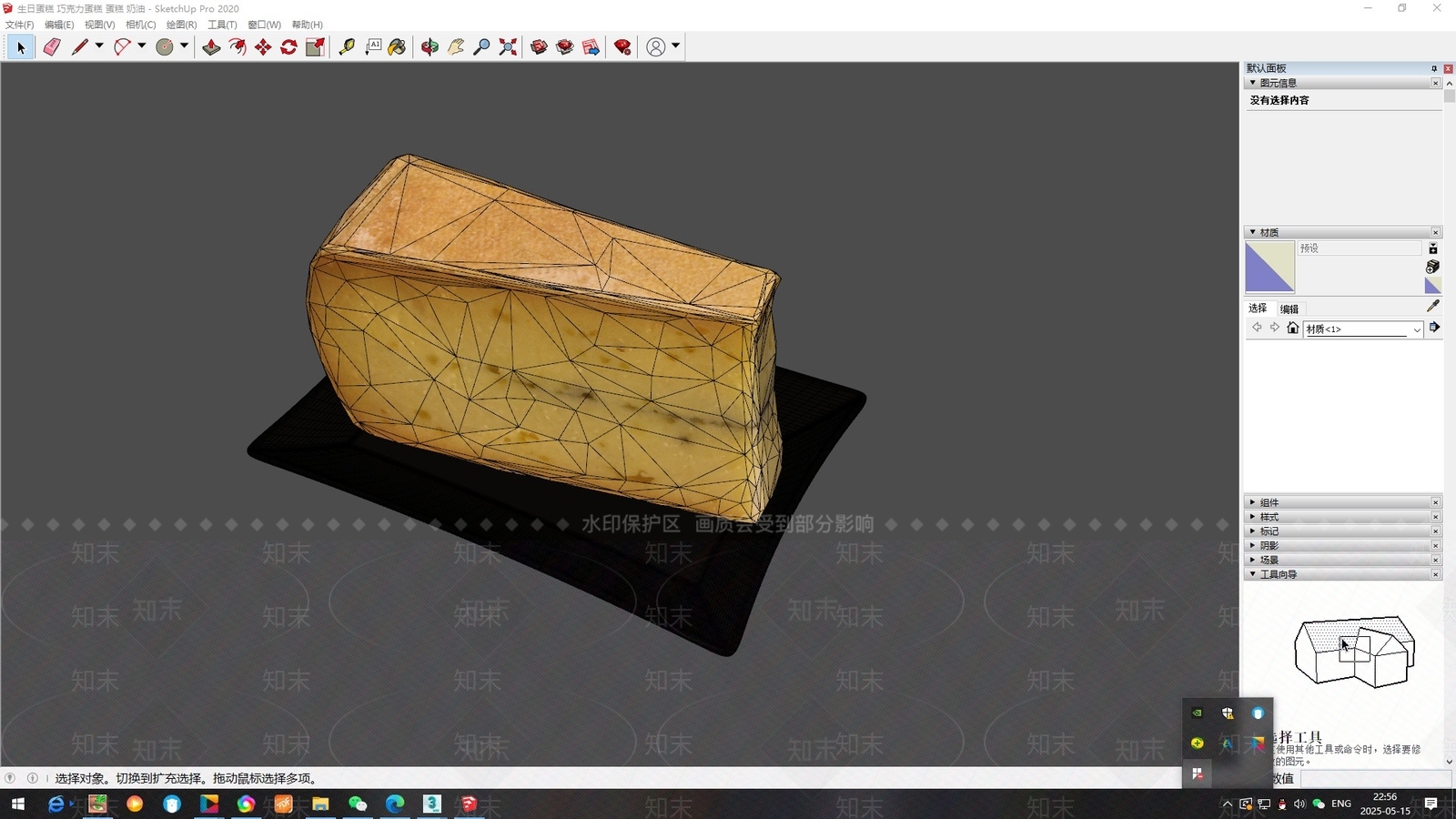Select the Zoom magnifier tool
The image size is (1456, 819).
coord(482,47)
